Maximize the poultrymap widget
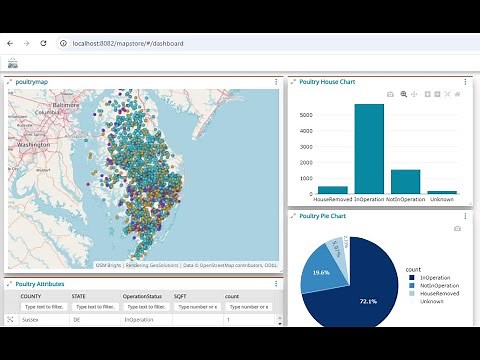 click(9, 82)
